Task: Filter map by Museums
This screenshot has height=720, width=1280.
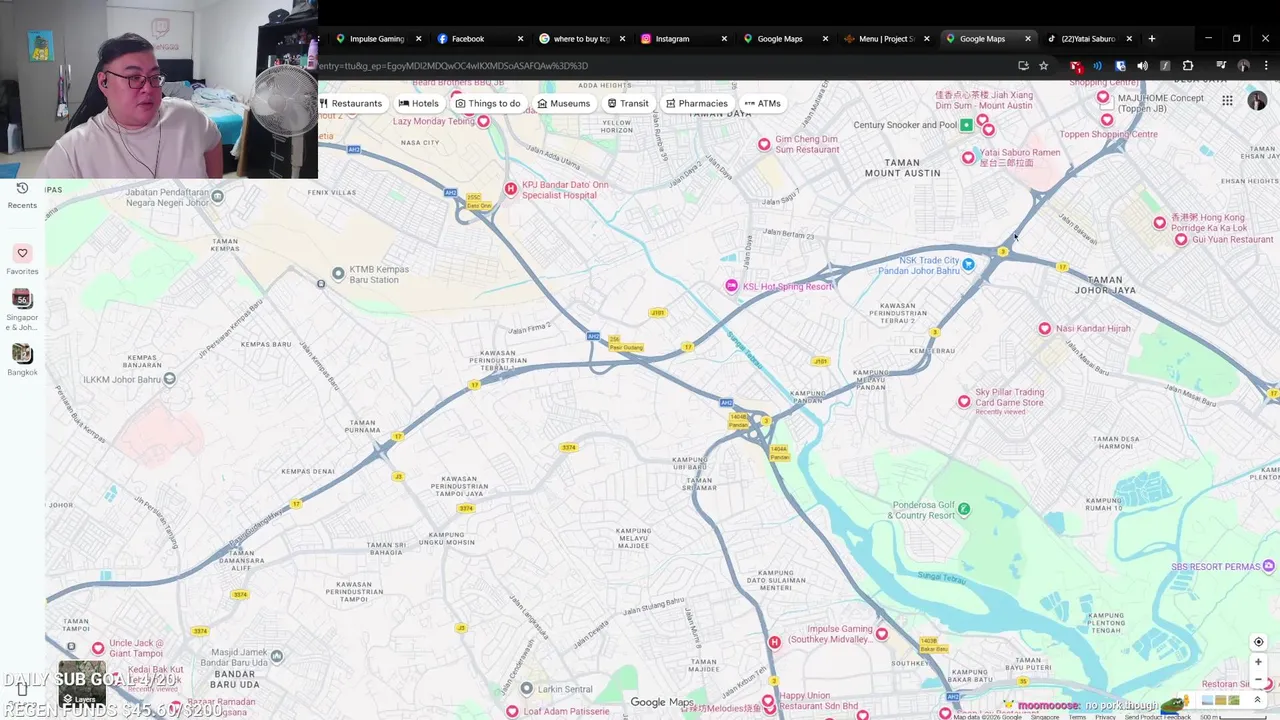Action: point(563,103)
